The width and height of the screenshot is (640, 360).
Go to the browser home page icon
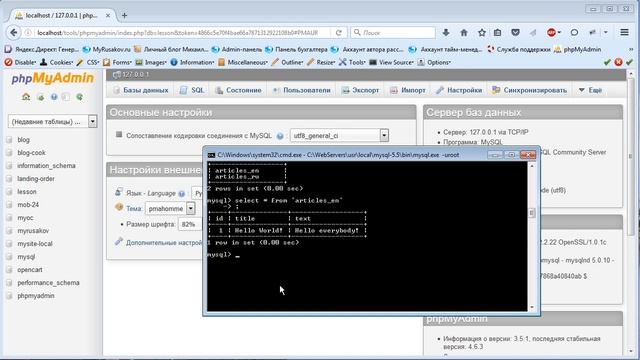coord(464,33)
